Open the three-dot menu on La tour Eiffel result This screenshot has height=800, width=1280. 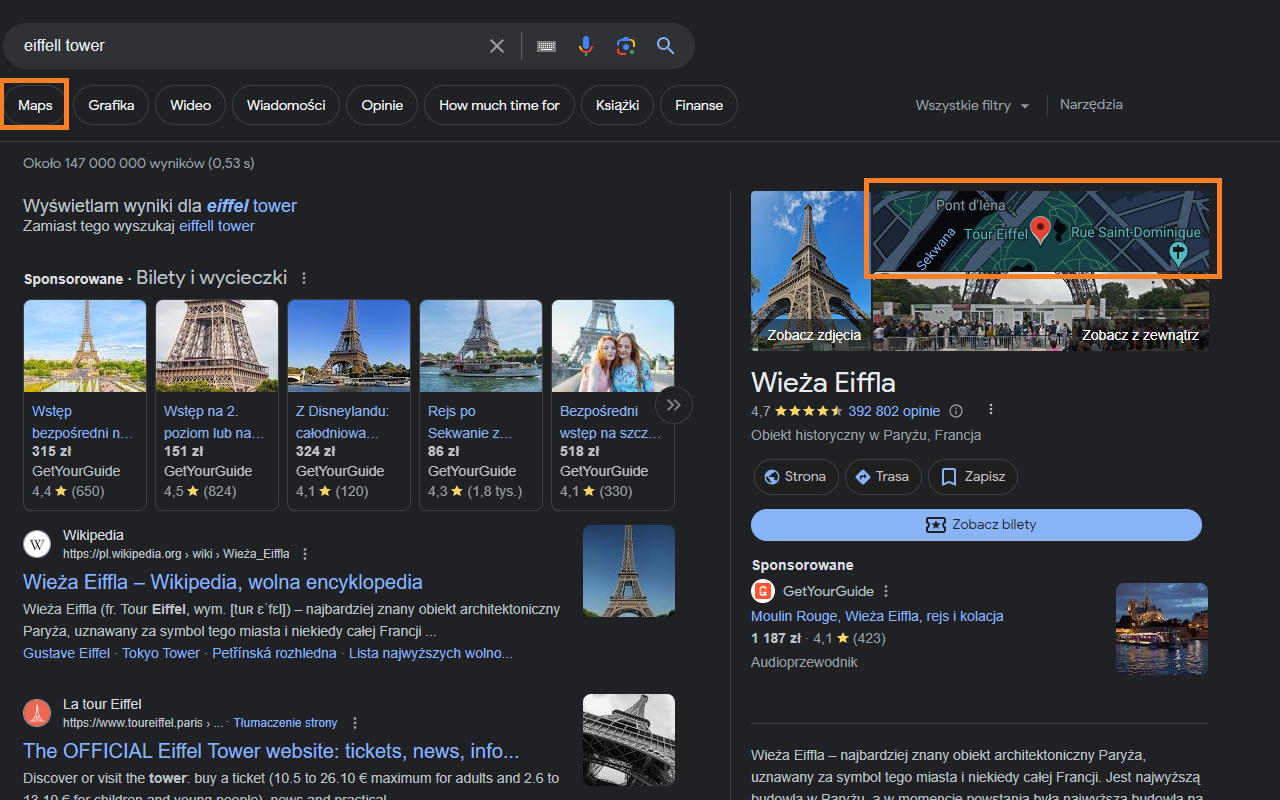pyautogui.click(x=355, y=722)
